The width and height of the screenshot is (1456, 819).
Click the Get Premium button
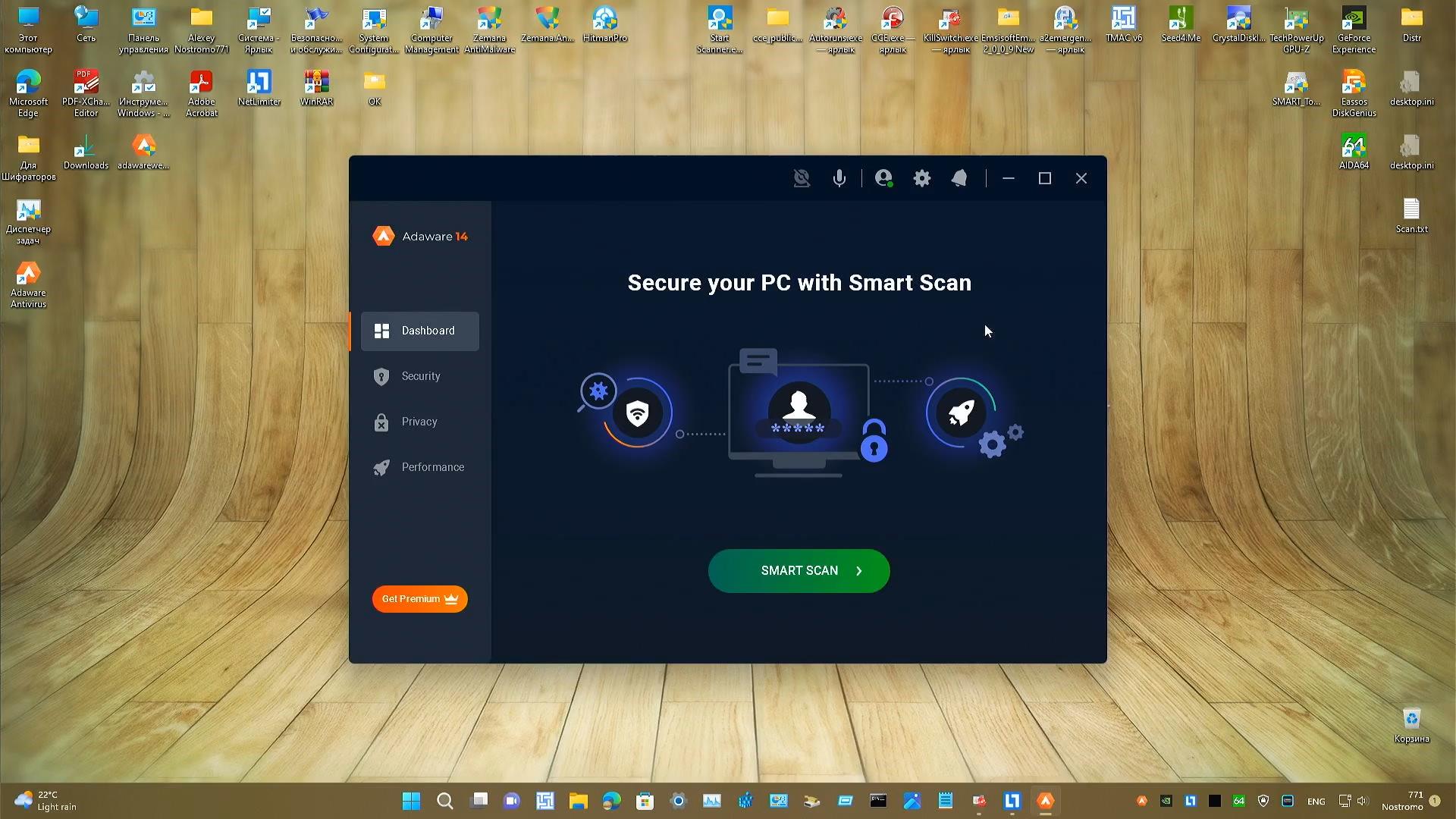click(x=419, y=599)
